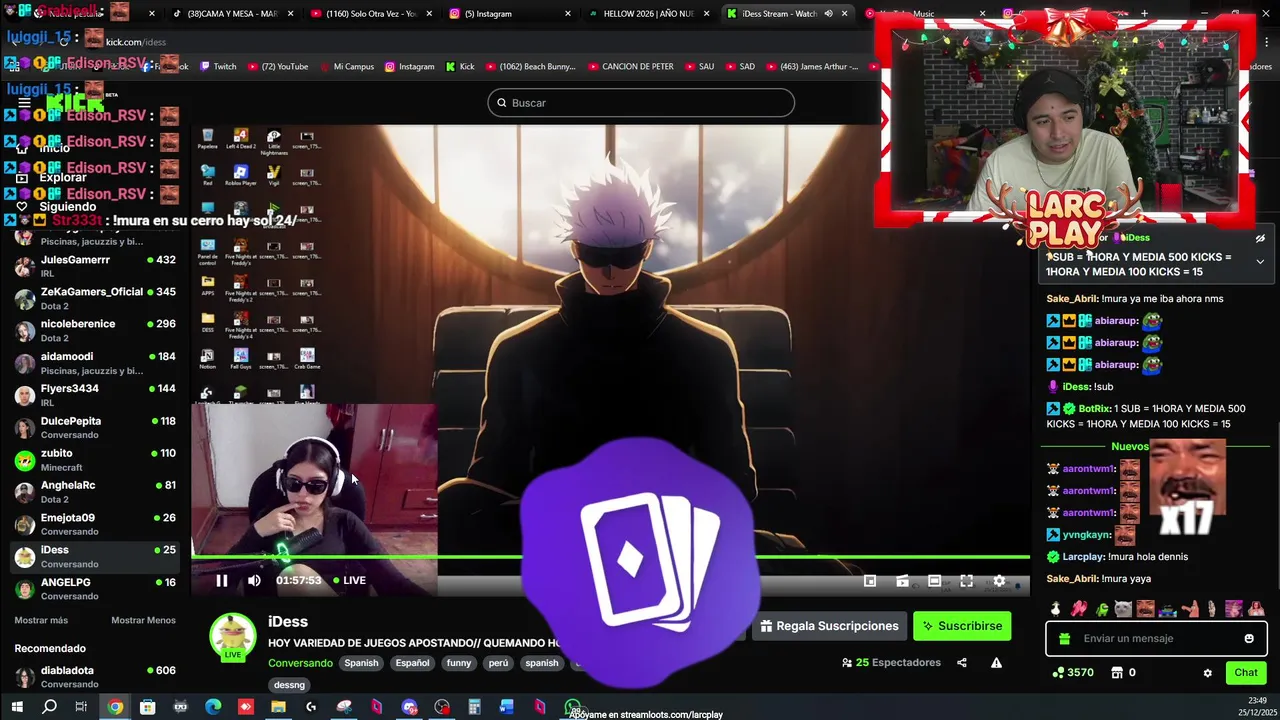Viewport: 1280px width, 720px height.
Task: Click the 3570 channel points icon
Action: click(x=1058, y=673)
